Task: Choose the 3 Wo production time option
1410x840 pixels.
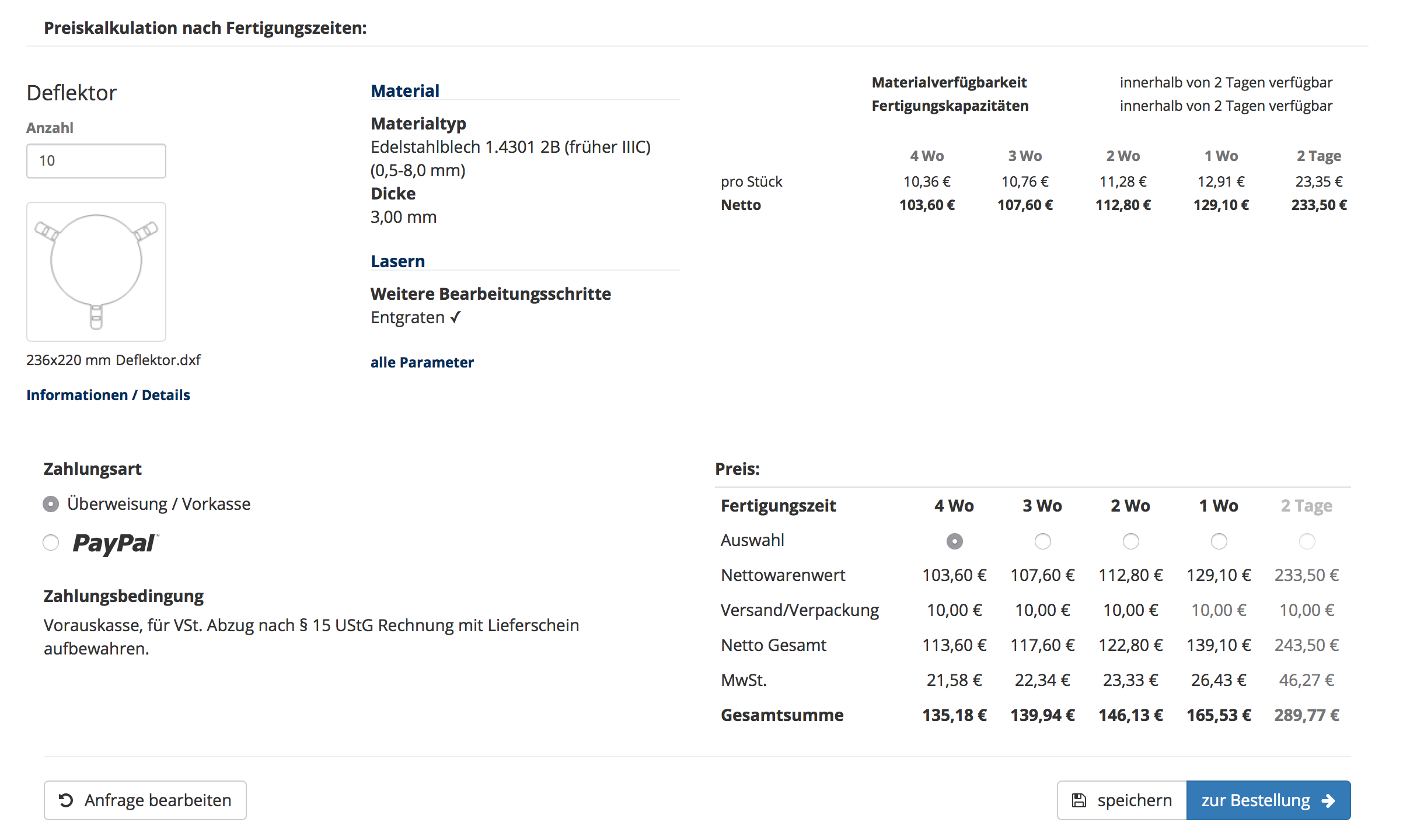Action: click(x=1042, y=541)
